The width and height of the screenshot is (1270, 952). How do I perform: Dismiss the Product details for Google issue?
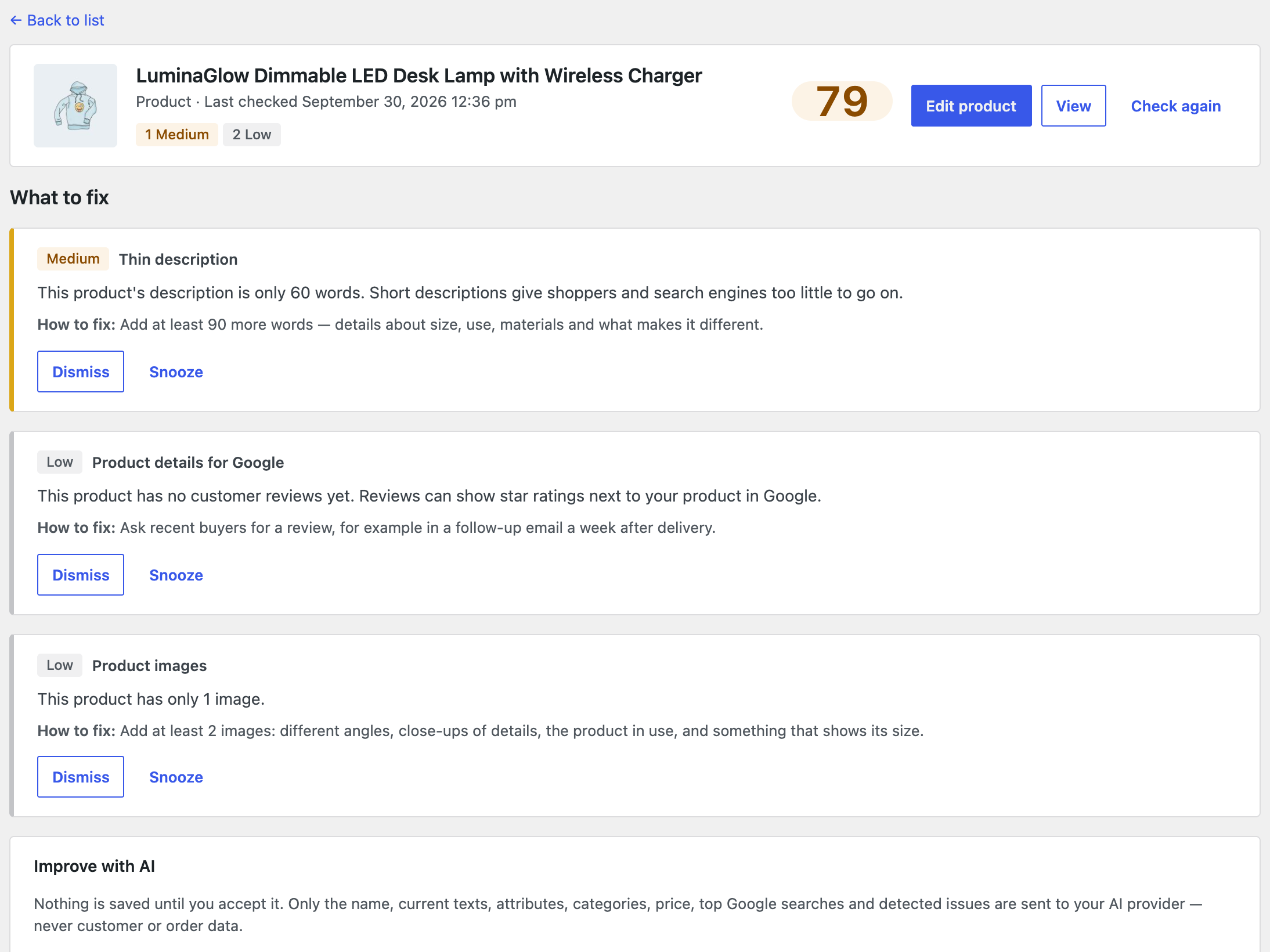[81, 575]
